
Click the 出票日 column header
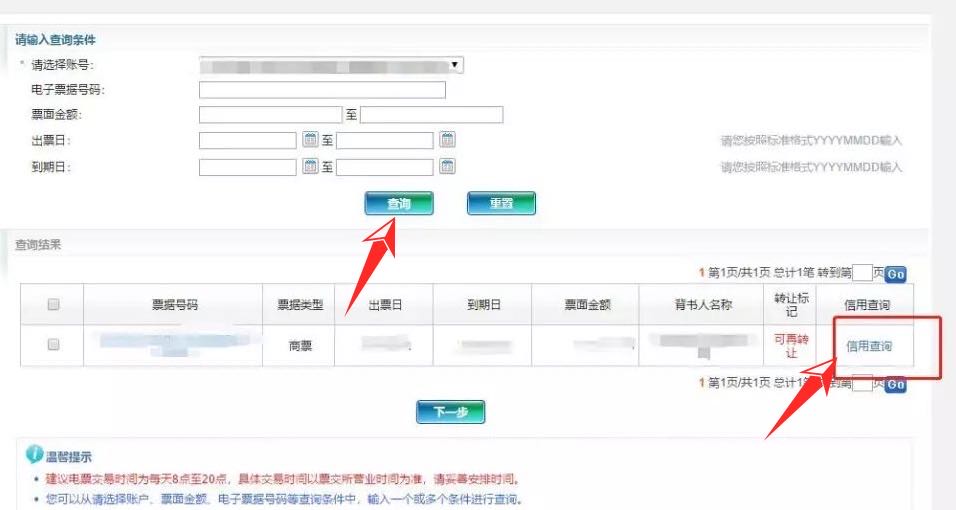pos(385,304)
